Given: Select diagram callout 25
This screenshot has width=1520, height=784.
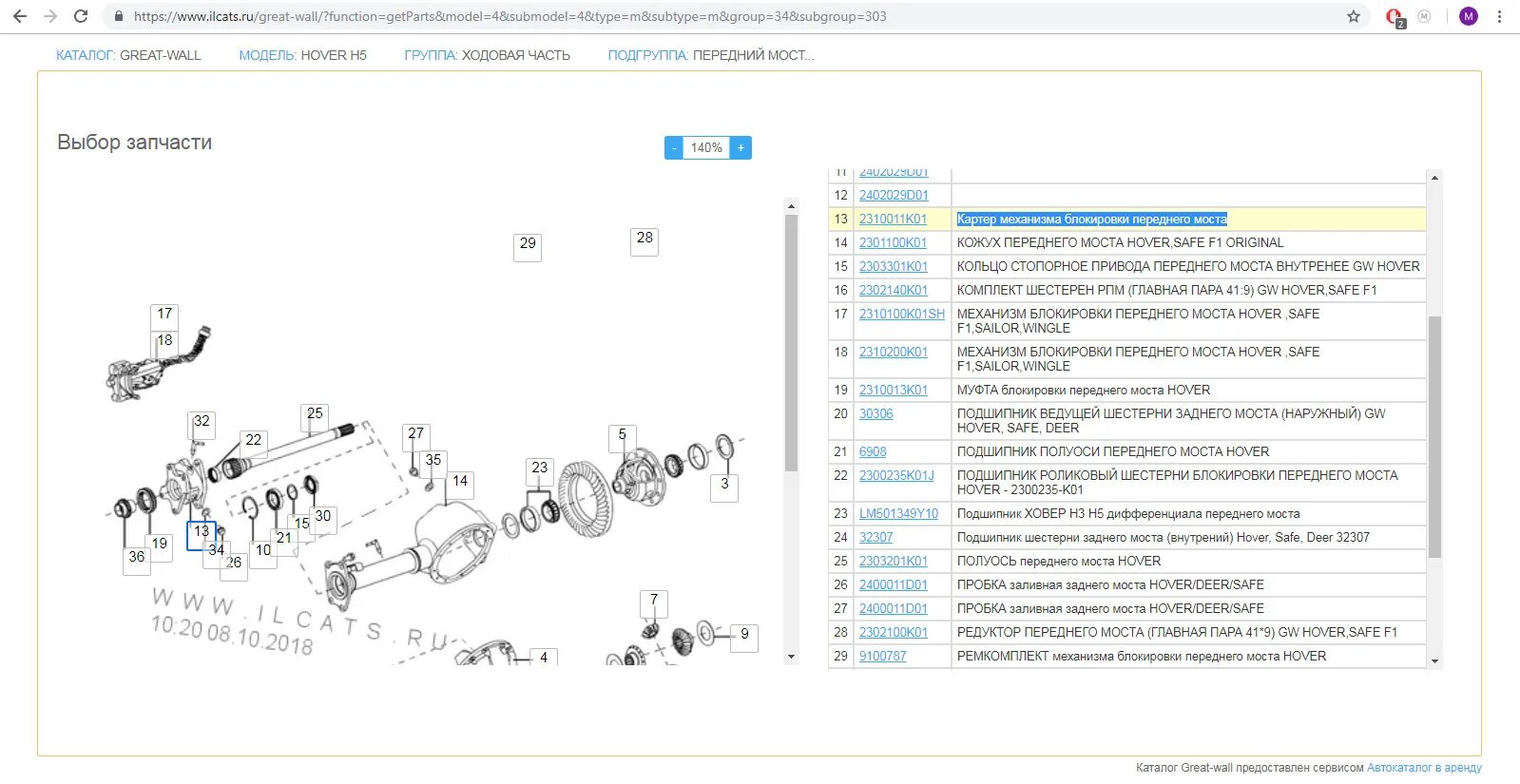Looking at the screenshot, I should pyautogui.click(x=315, y=417).
